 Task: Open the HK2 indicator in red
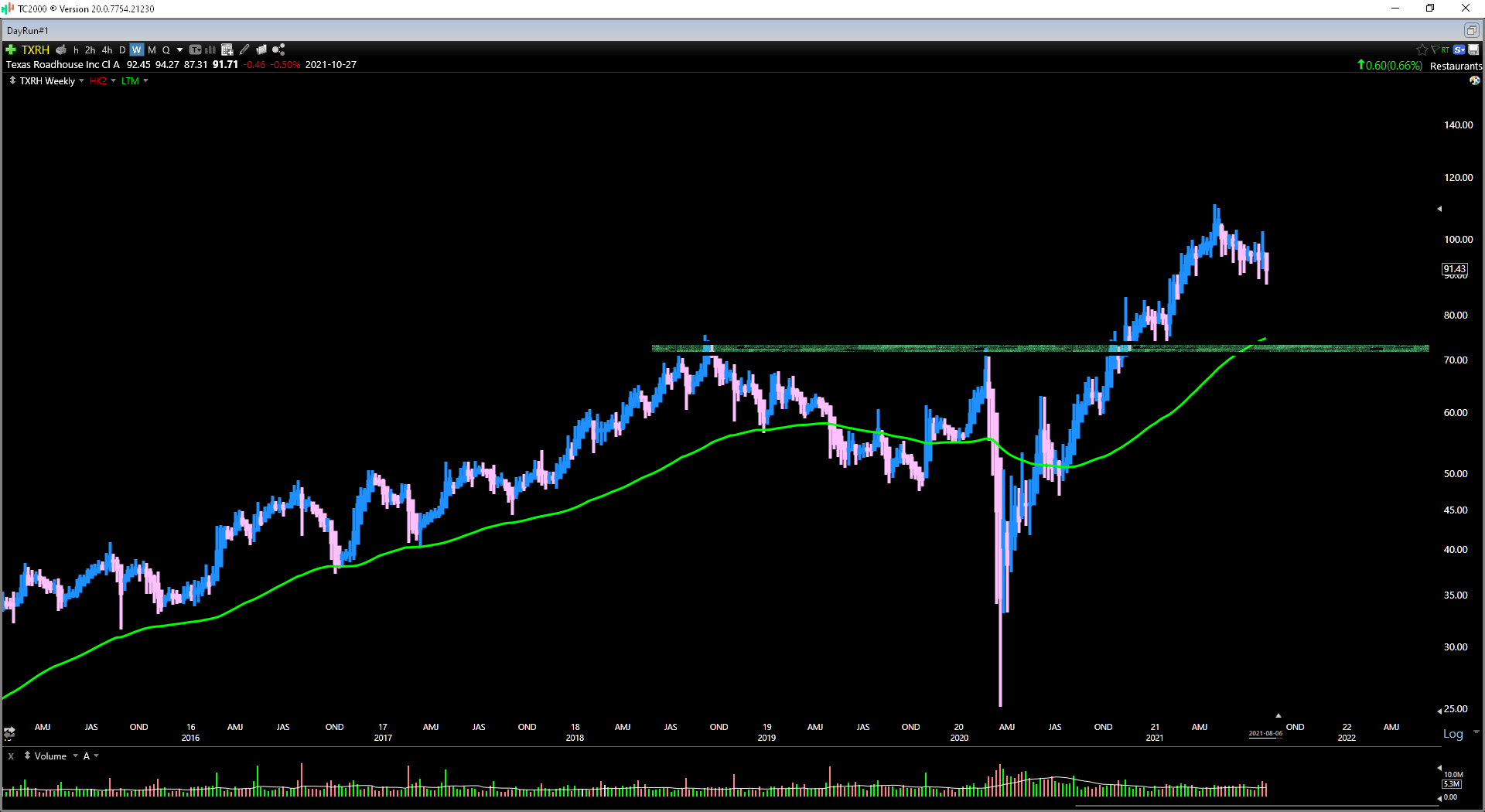pos(98,80)
